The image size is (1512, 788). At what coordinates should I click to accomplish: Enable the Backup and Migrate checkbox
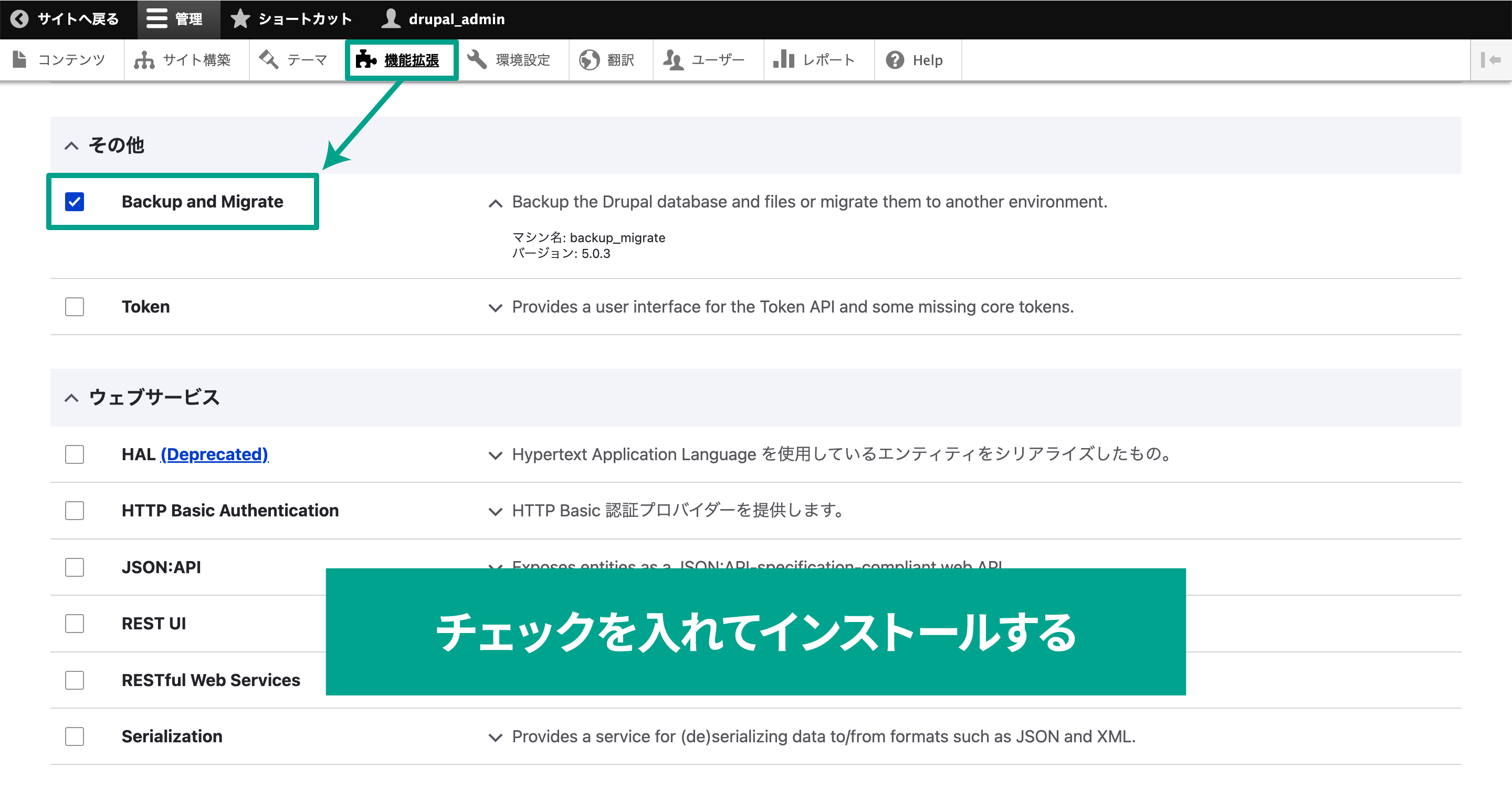(75, 200)
